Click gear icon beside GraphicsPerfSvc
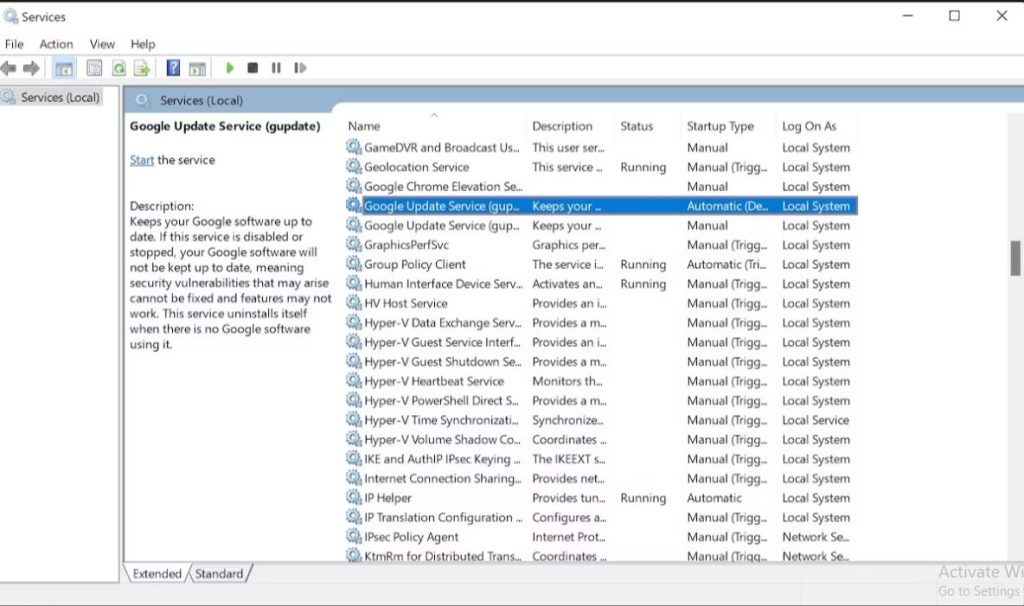Viewport: 1024px width, 606px height. pyautogui.click(x=353, y=244)
